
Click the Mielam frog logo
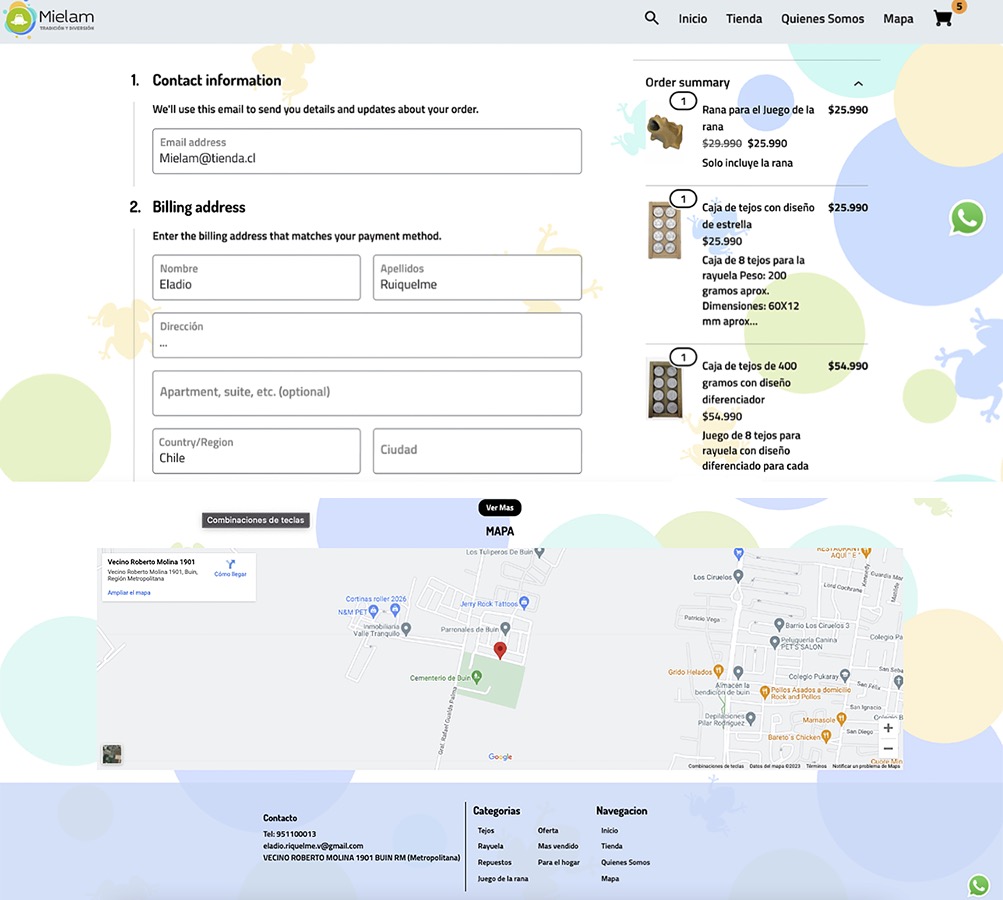(20, 20)
